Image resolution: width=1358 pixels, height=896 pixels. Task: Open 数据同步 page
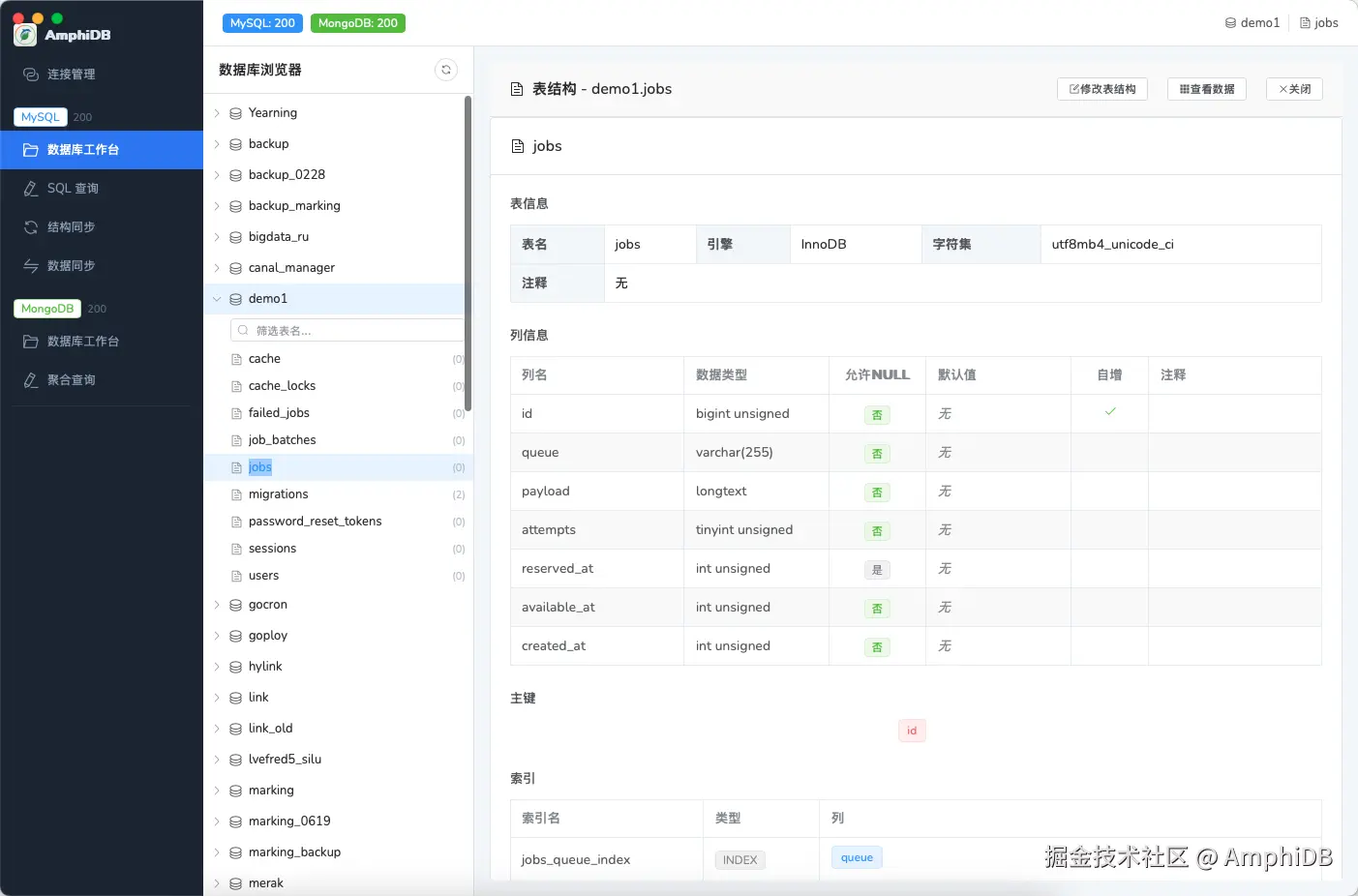coord(102,266)
